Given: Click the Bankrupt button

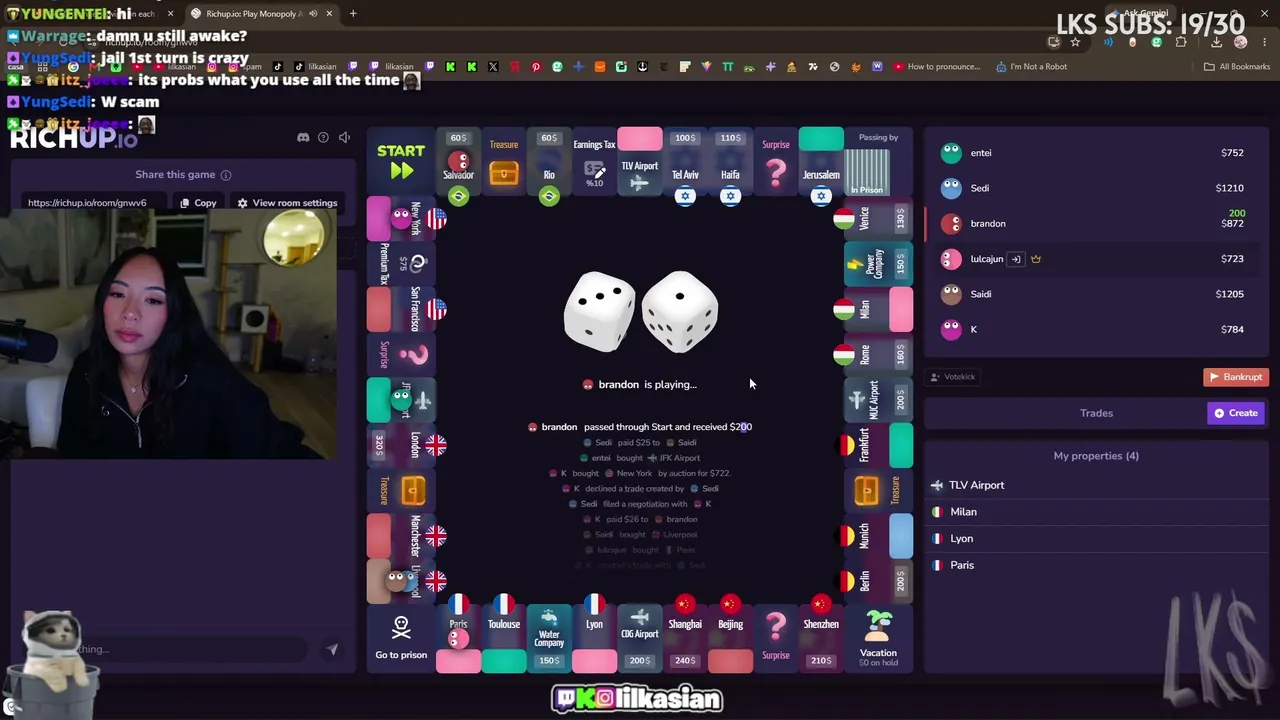Looking at the screenshot, I should [1236, 377].
